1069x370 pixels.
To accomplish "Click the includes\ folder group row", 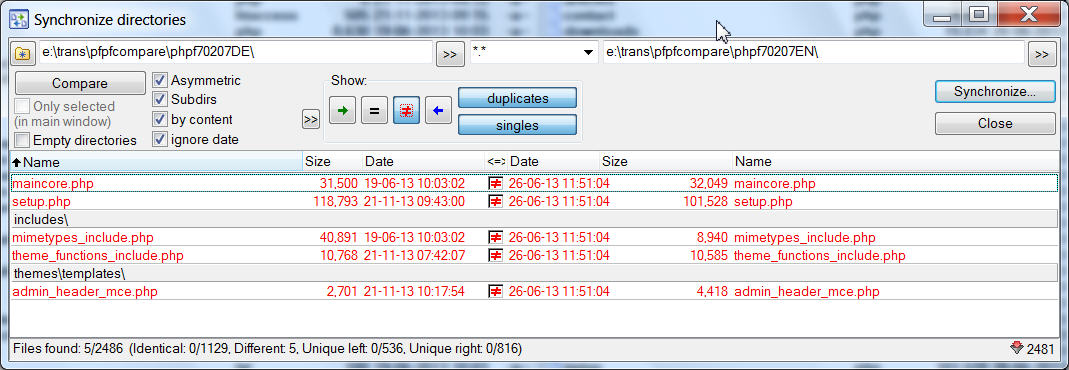I will pyautogui.click(x=534, y=219).
